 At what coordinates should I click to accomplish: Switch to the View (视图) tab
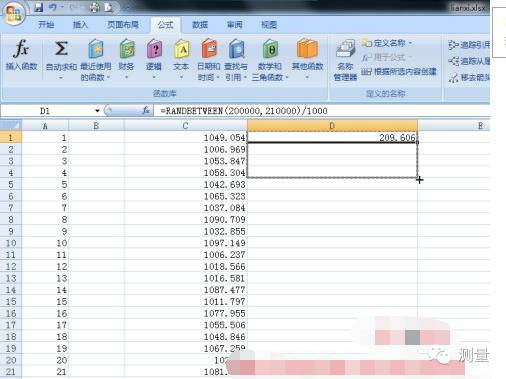coord(269,25)
